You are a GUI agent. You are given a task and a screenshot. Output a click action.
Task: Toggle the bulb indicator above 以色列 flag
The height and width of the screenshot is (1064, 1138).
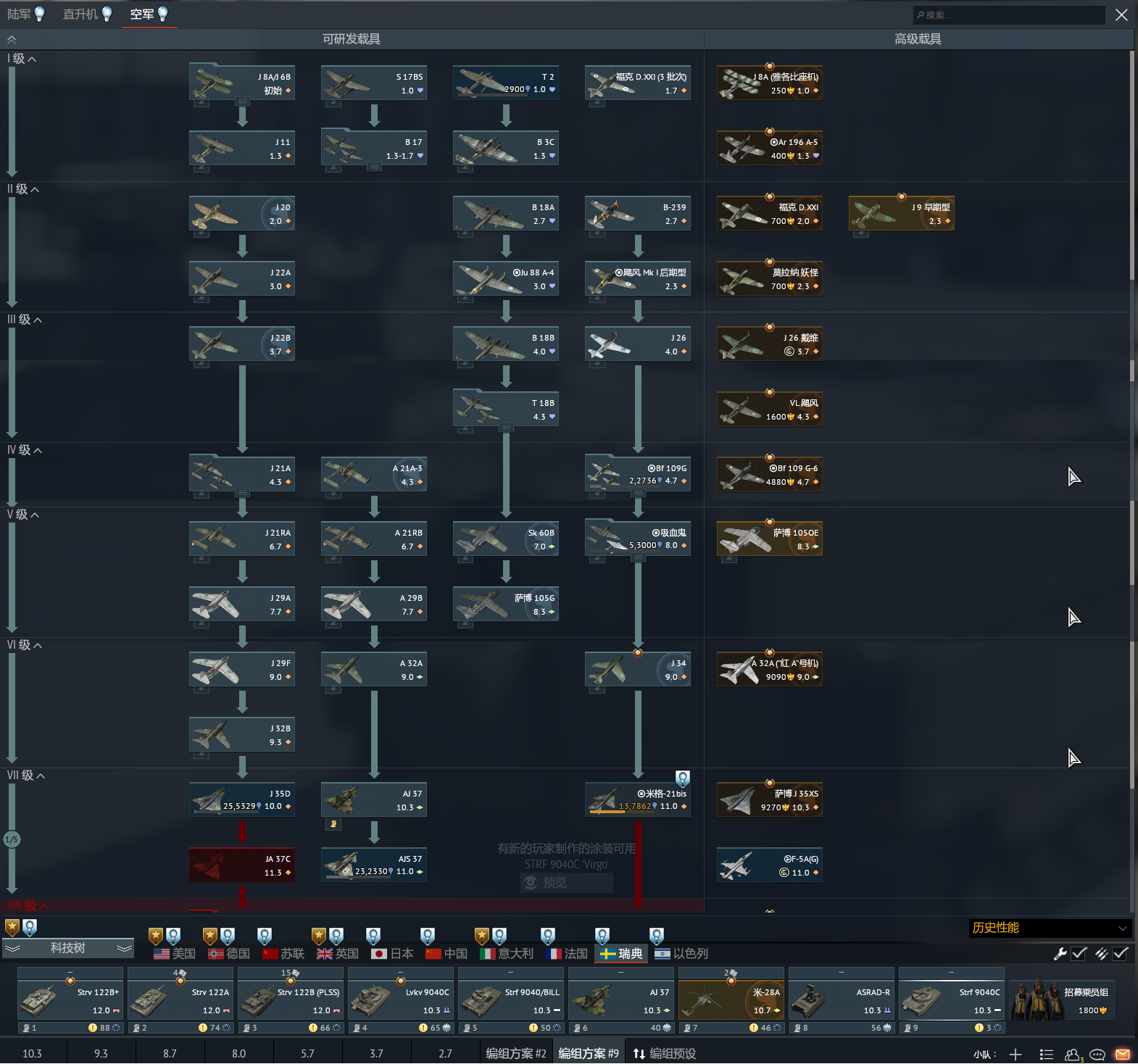657,936
